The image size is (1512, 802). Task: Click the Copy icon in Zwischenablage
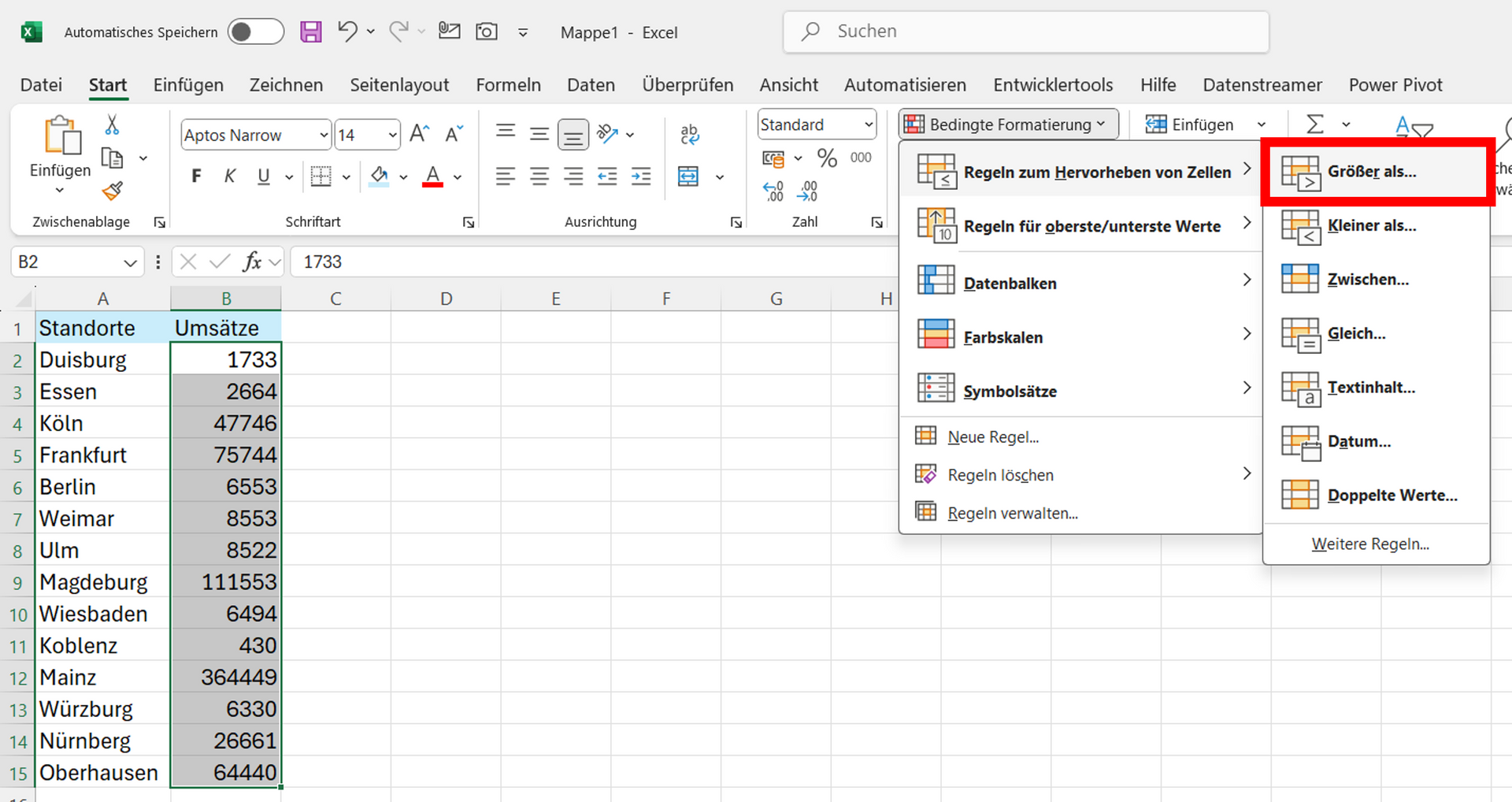click(112, 158)
